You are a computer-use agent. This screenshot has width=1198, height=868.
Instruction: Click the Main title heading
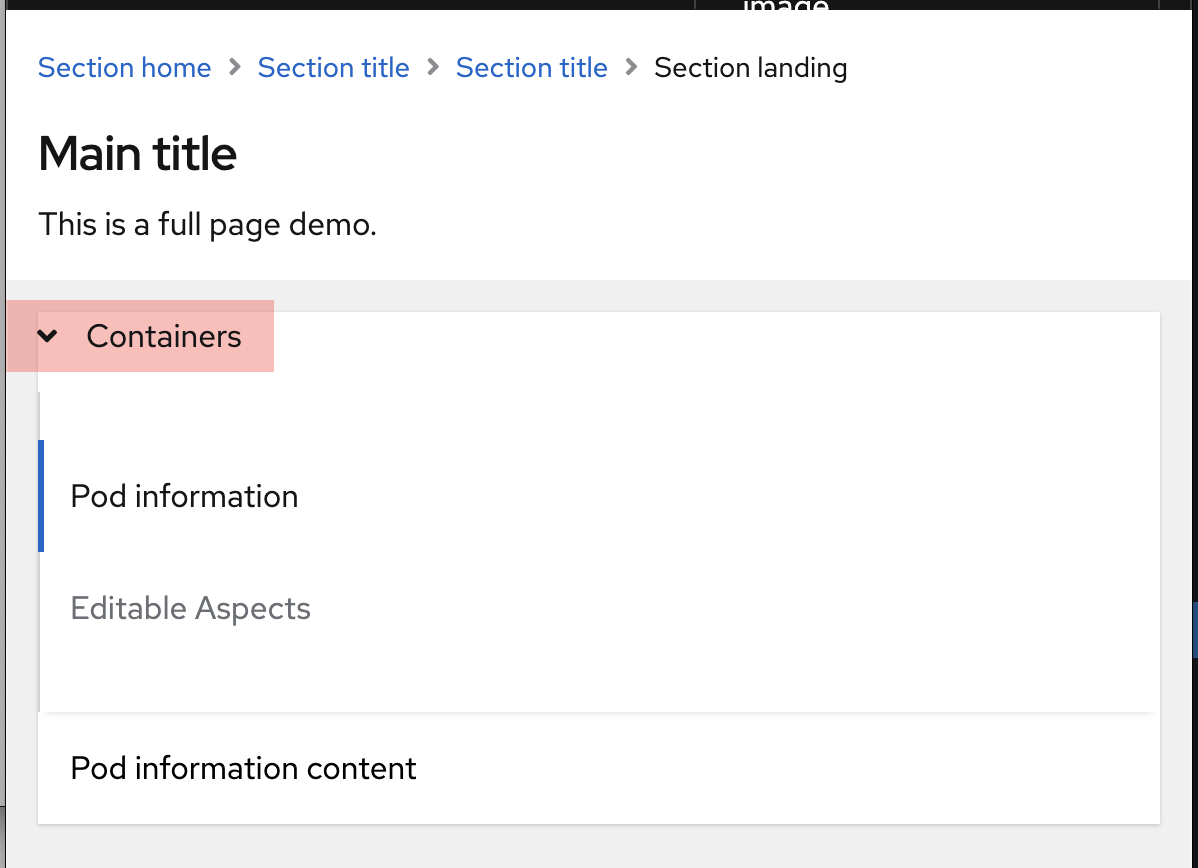pyautogui.click(x=138, y=154)
